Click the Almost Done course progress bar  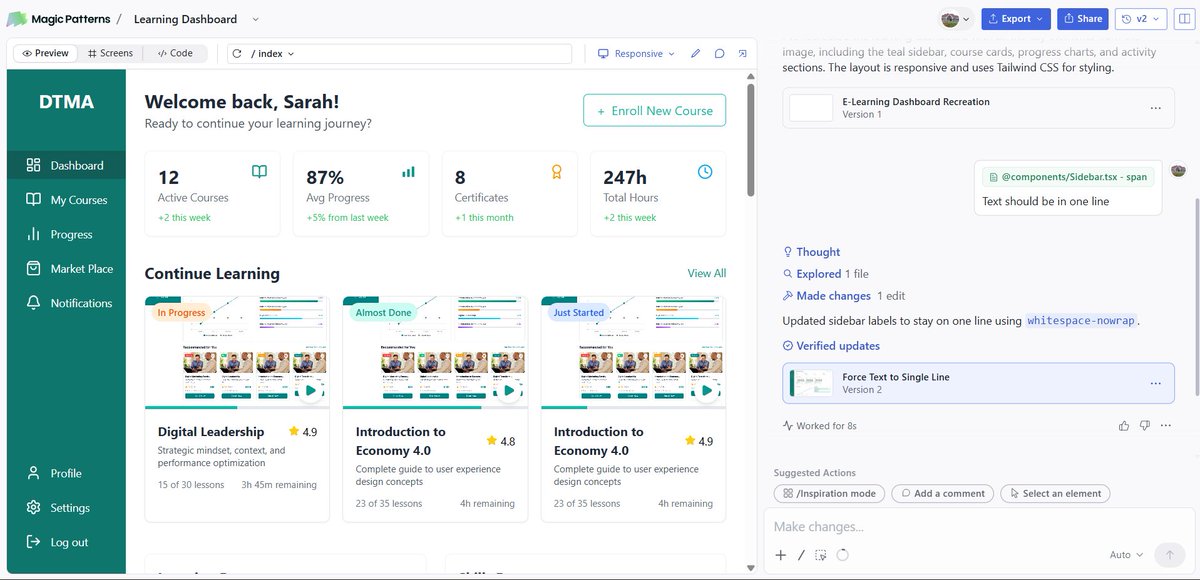[435, 407]
